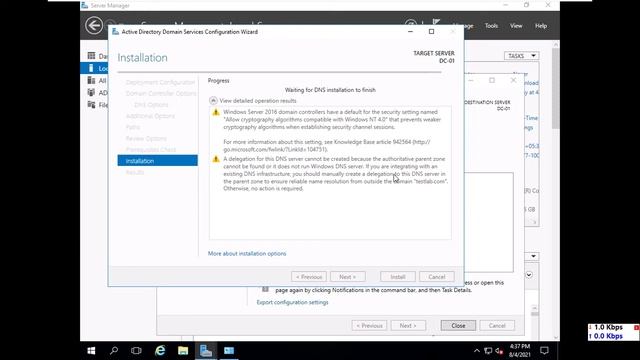This screenshot has height=360, width=640.
Task: Launch Internet Explorer from taskbar
Action: pos(160,351)
